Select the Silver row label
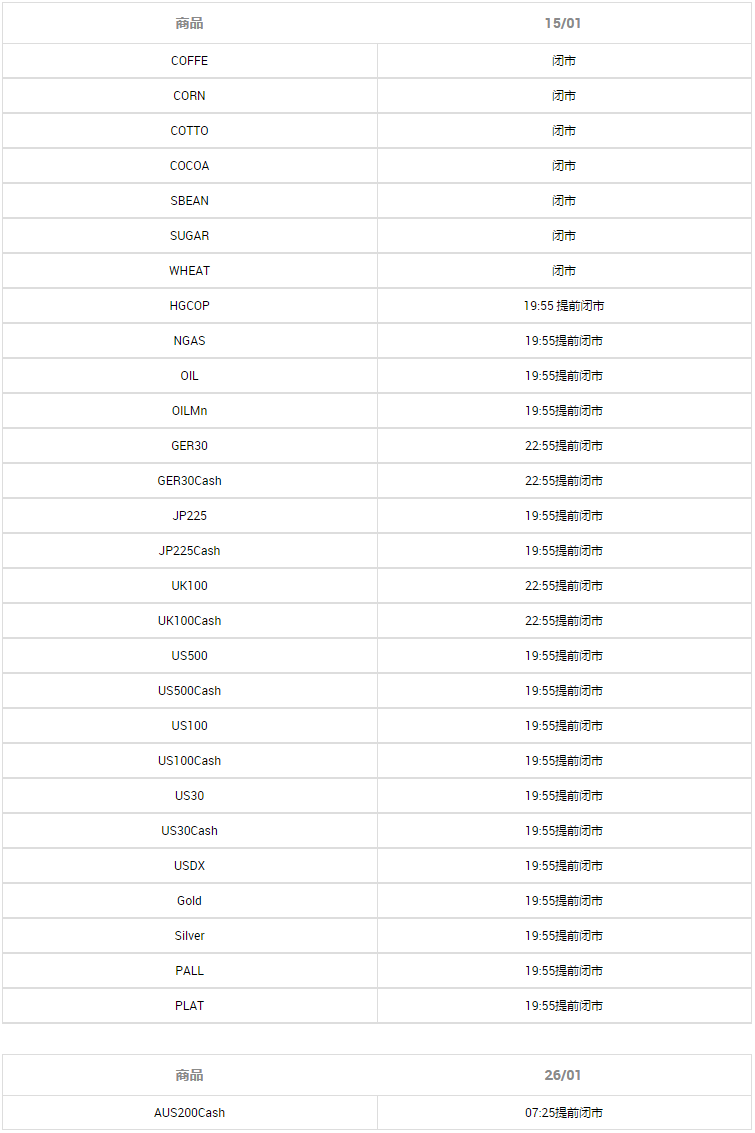 189,936
